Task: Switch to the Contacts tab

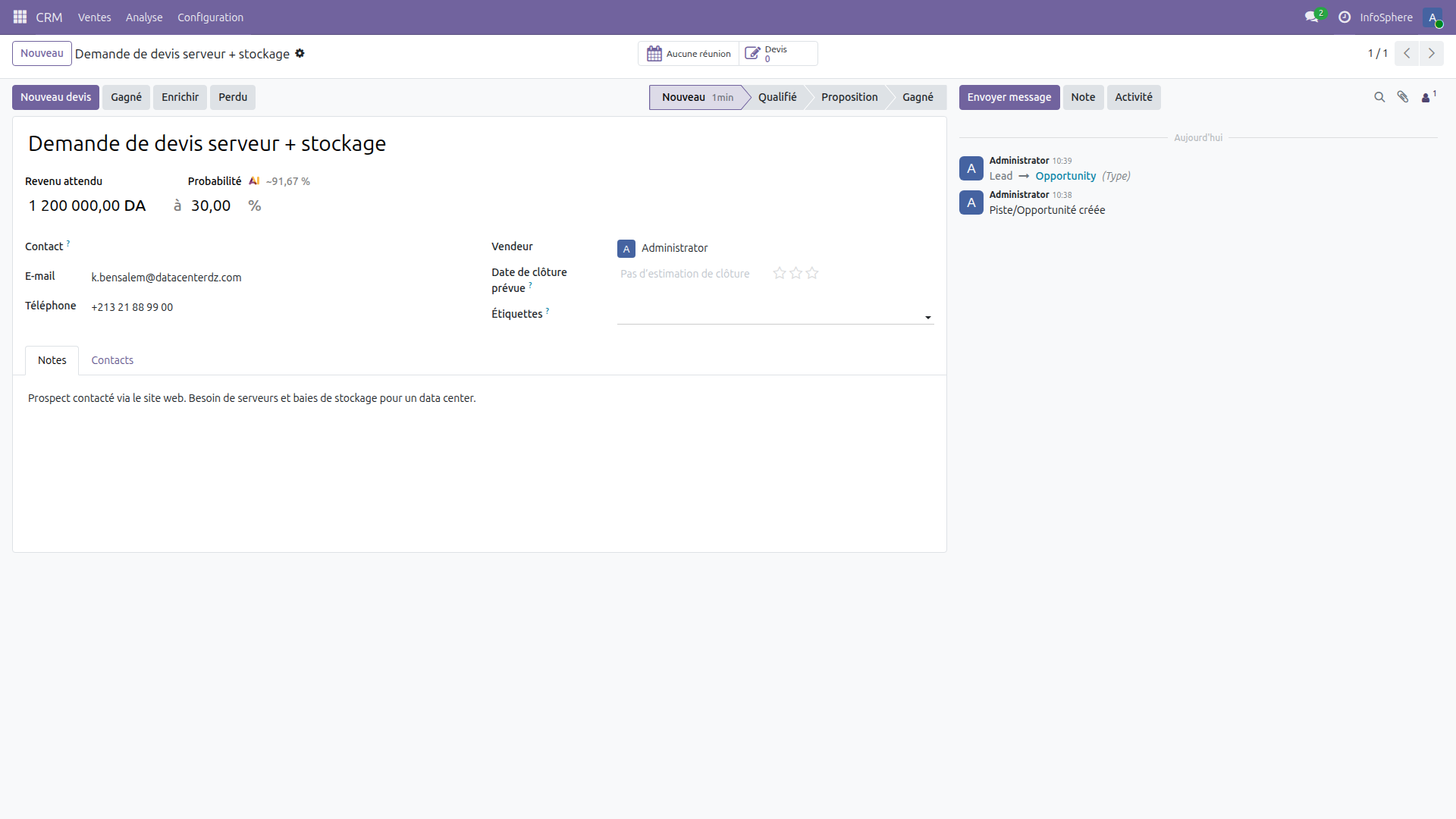Action: (x=111, y=360)
